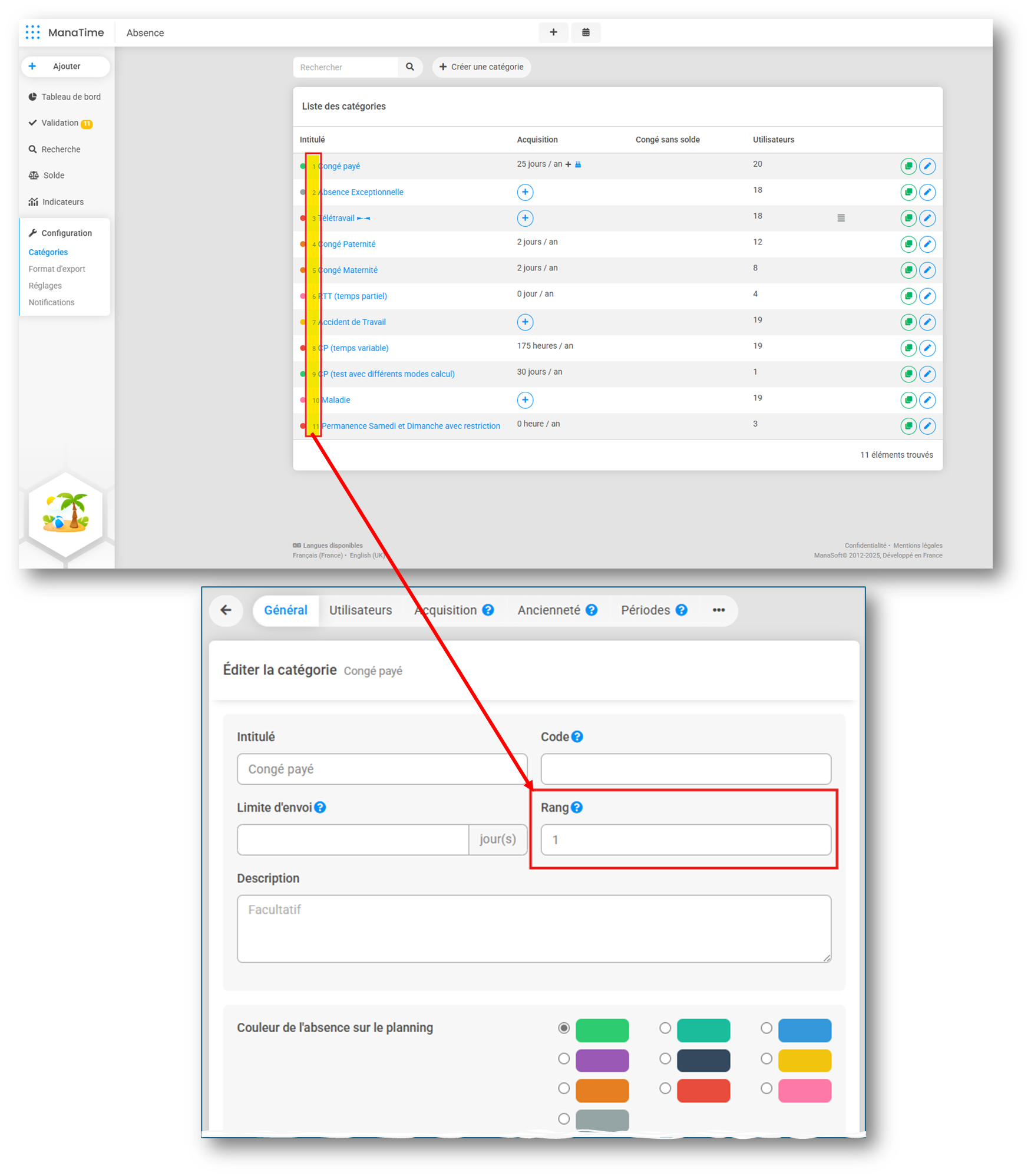Screen dimensions: 1031x1176
Task: Edit the CP (temps variable) category
Action: pyautogui.click(x=927, y=348)
